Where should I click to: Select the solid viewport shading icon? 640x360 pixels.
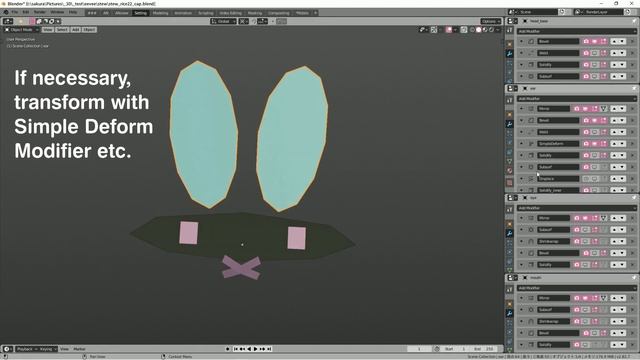click(x=478, y=30)
